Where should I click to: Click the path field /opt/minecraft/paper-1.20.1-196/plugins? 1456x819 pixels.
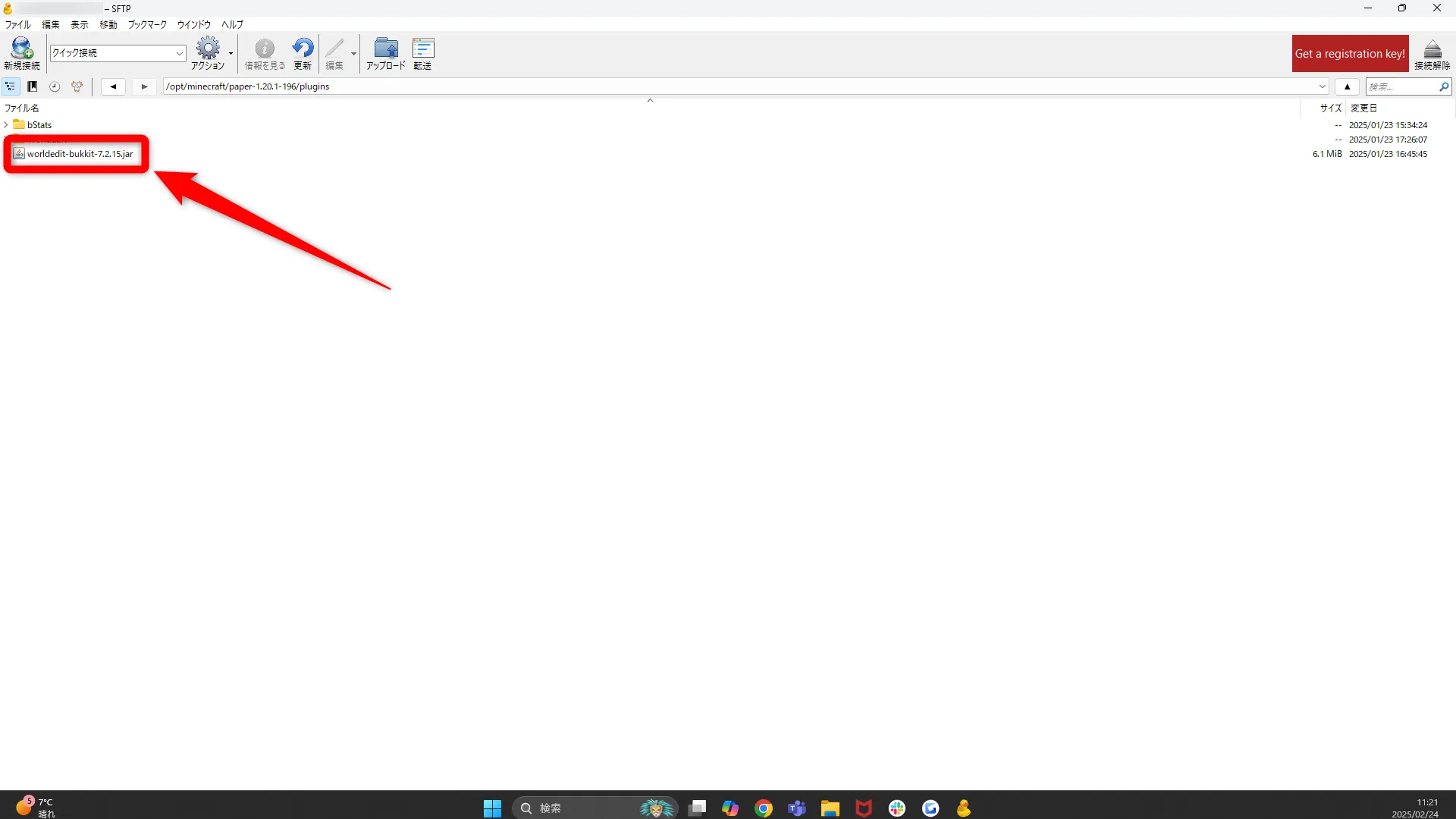[746, 86]
